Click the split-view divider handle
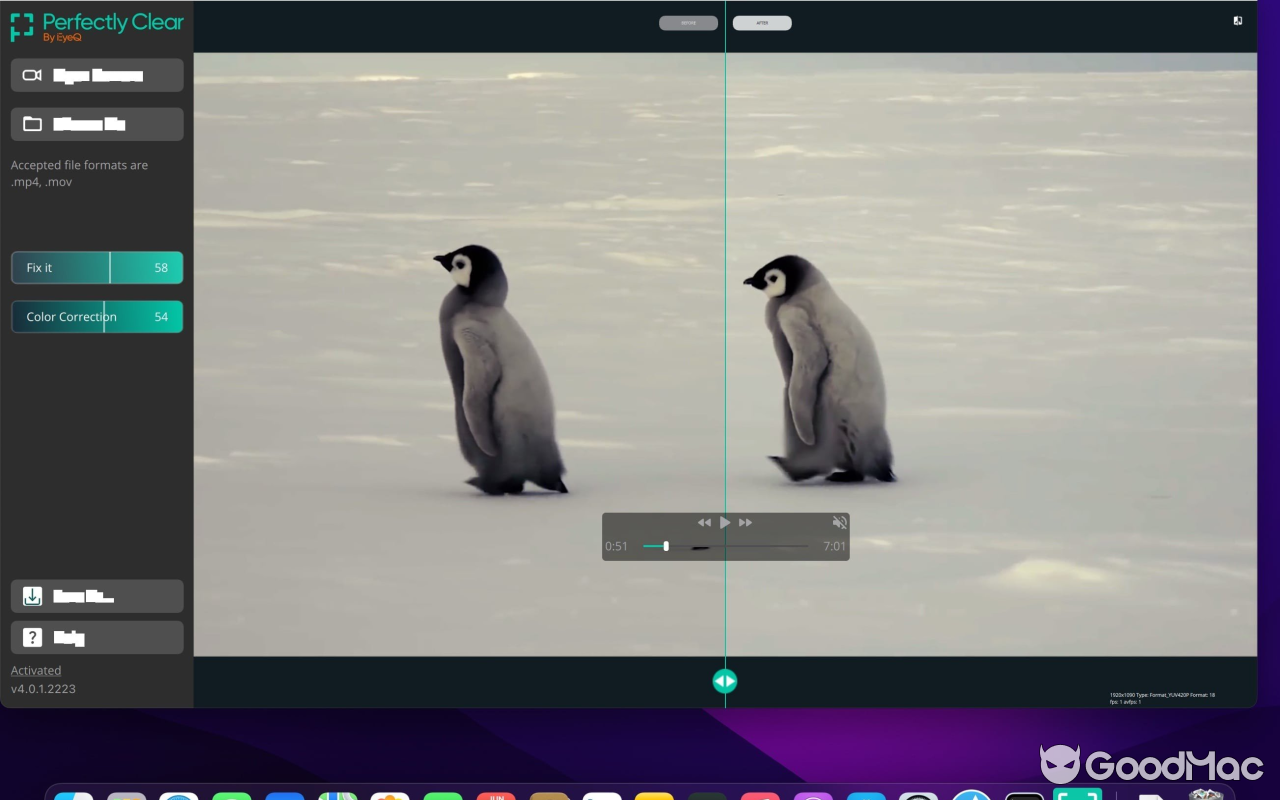This screenshot has width=1280, height=800. [725, 681]
